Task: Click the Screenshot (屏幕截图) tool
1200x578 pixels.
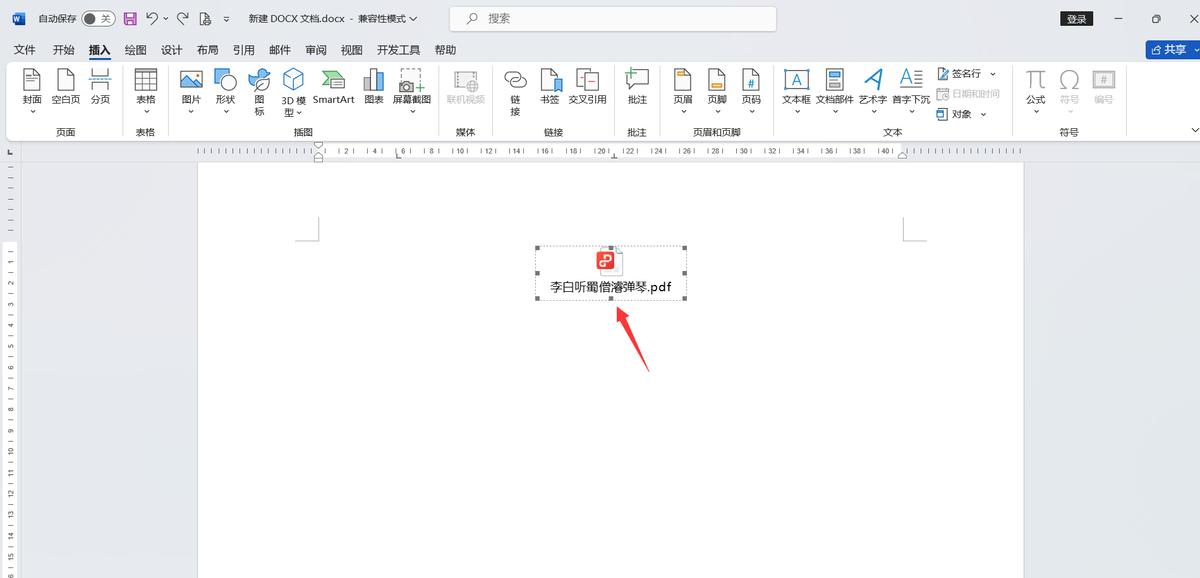Action: click(x=411, y=90)
